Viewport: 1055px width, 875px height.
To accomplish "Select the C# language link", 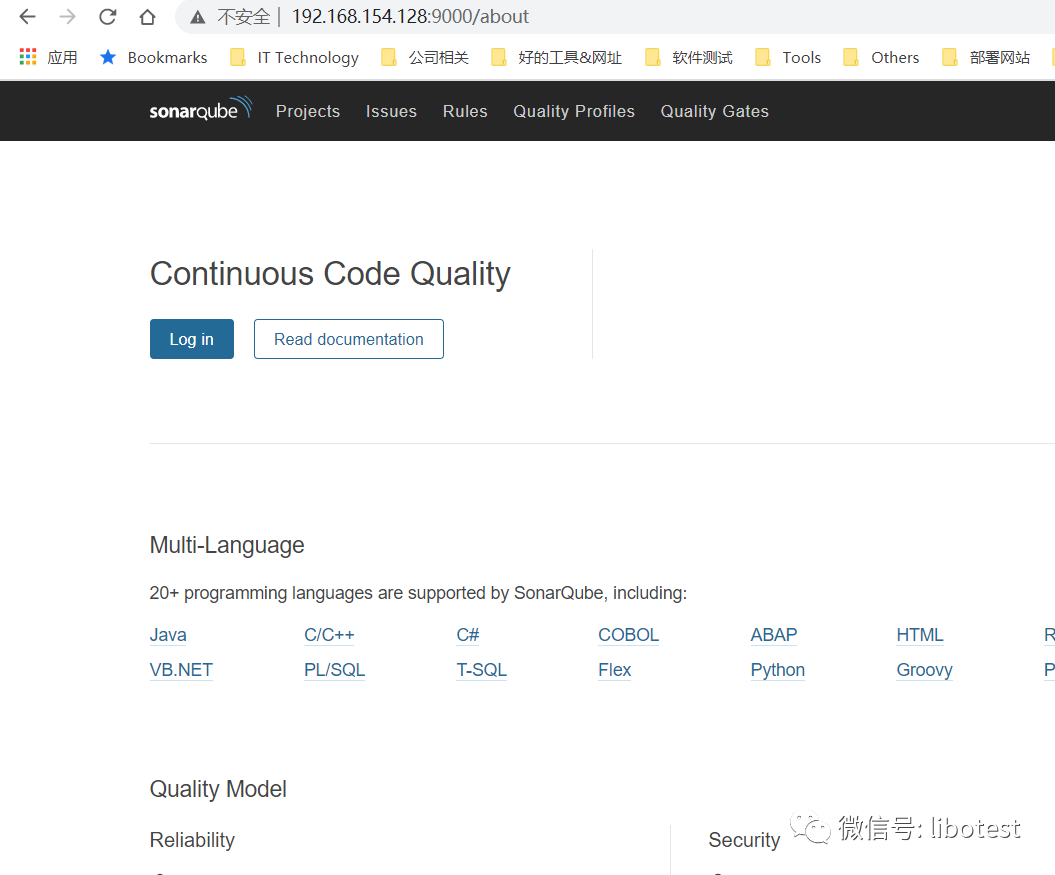I will (x=468, y=635).
